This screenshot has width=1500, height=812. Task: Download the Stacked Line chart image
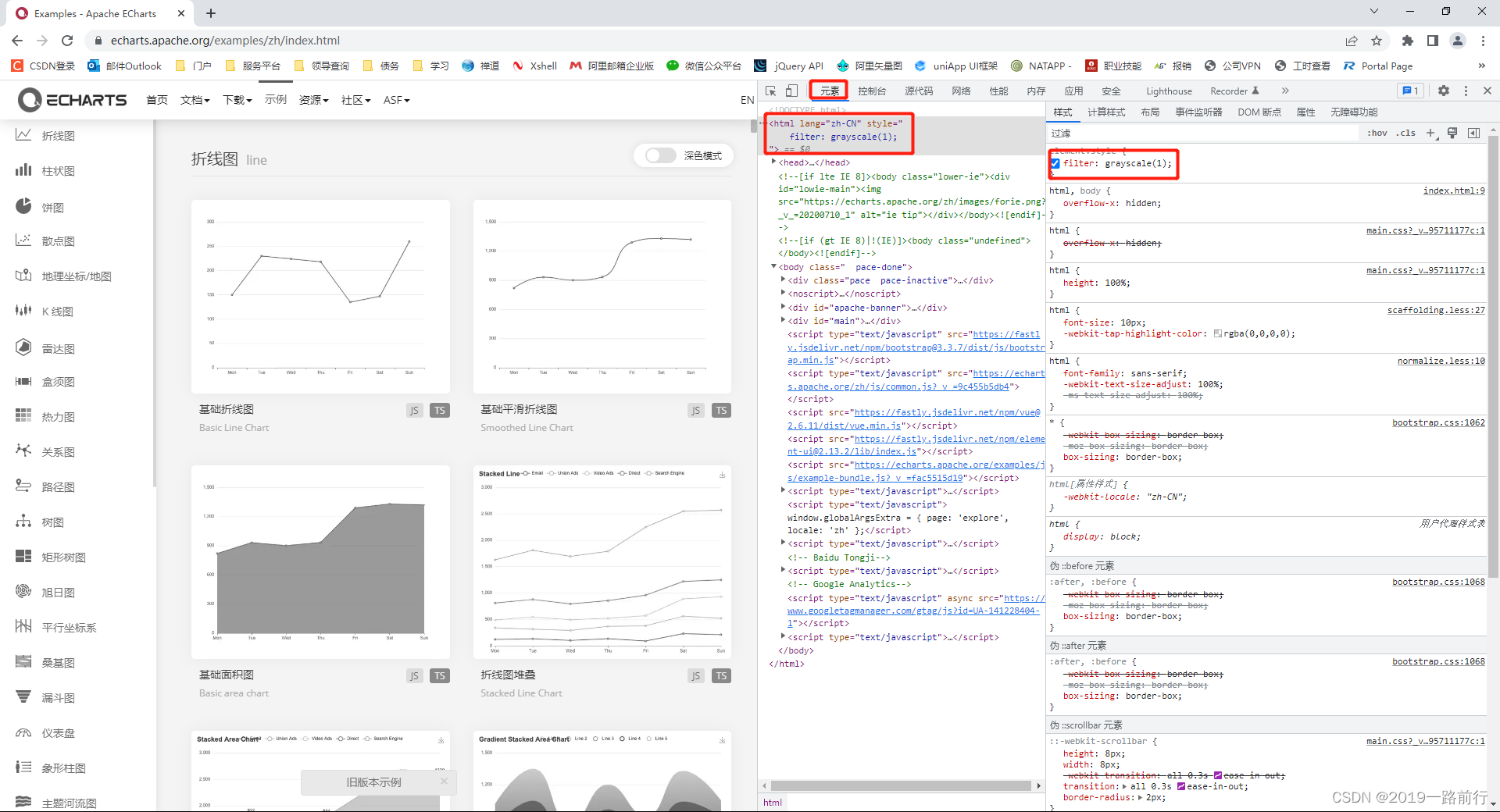point(722,475)
